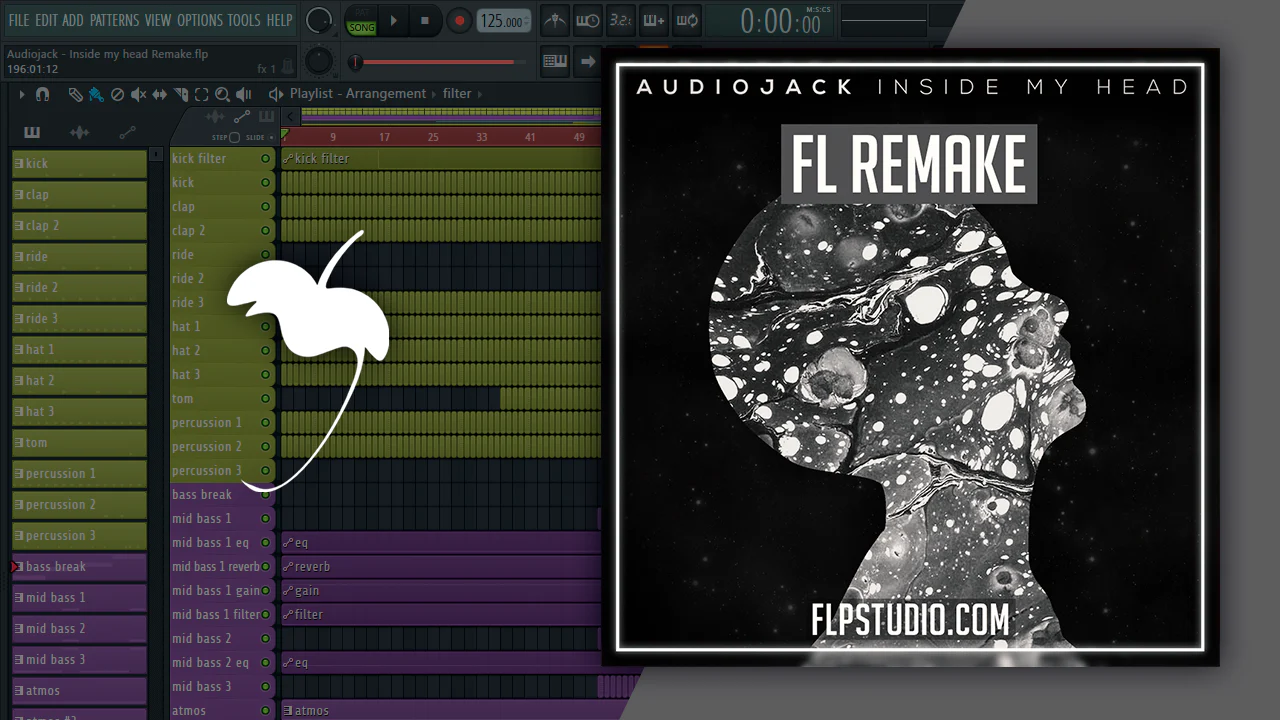Toggle the magnet snap icon
The image size is (1280, 720).
click(42, 94)
